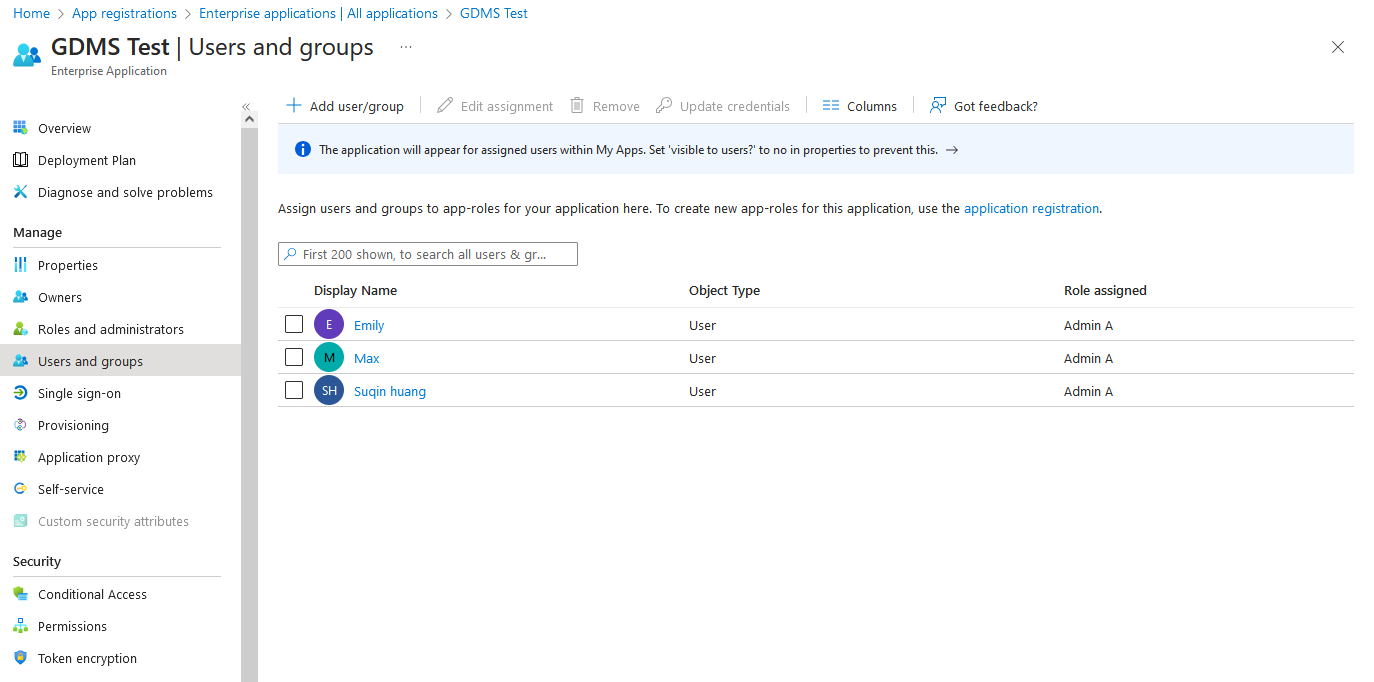Viewport: 1374px width, 682px height.
Task: Click the blue info icon in the banner
Action: point(303,149)
